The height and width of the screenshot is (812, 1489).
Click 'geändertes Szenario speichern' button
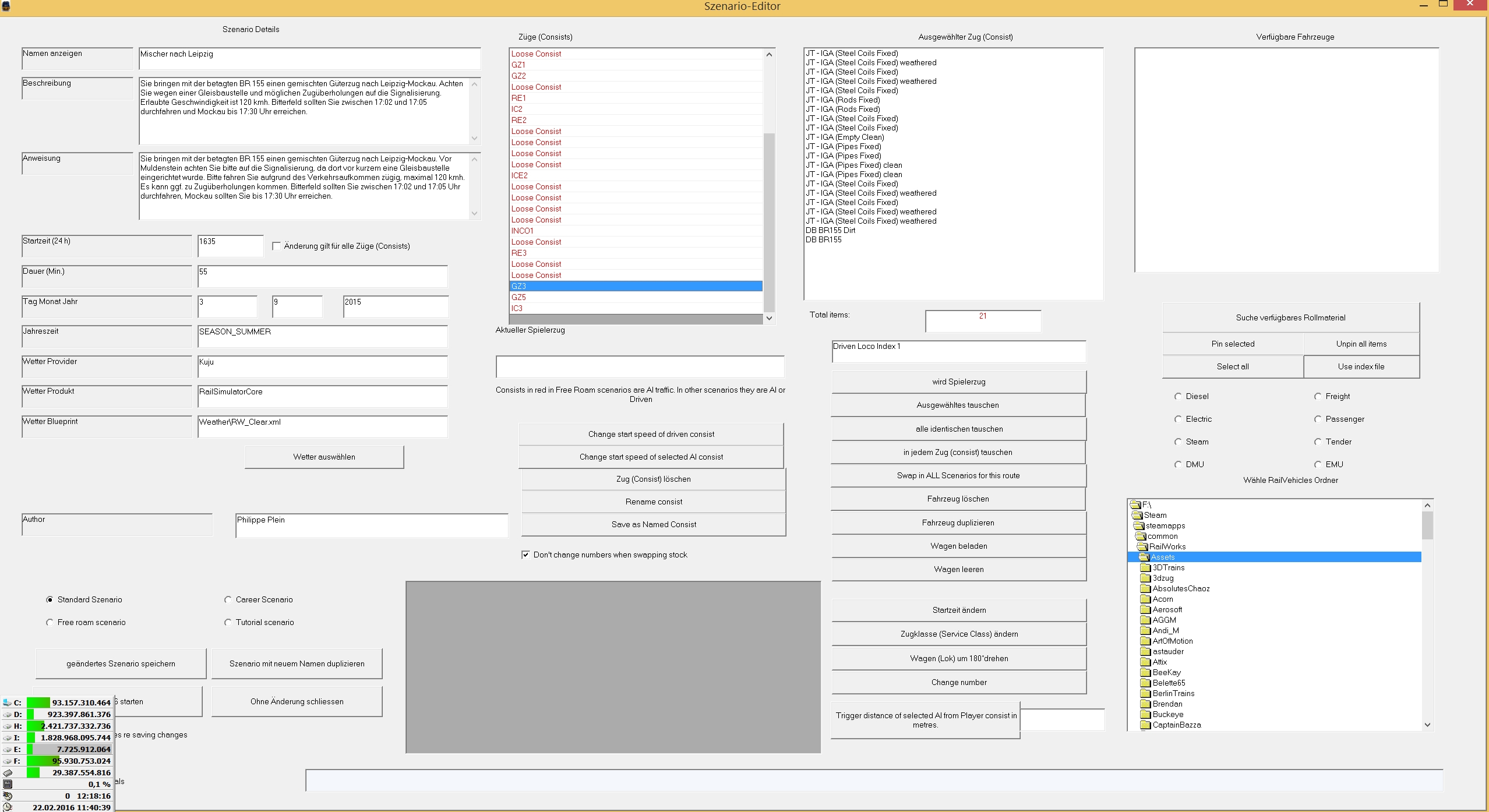pos(121,664)
